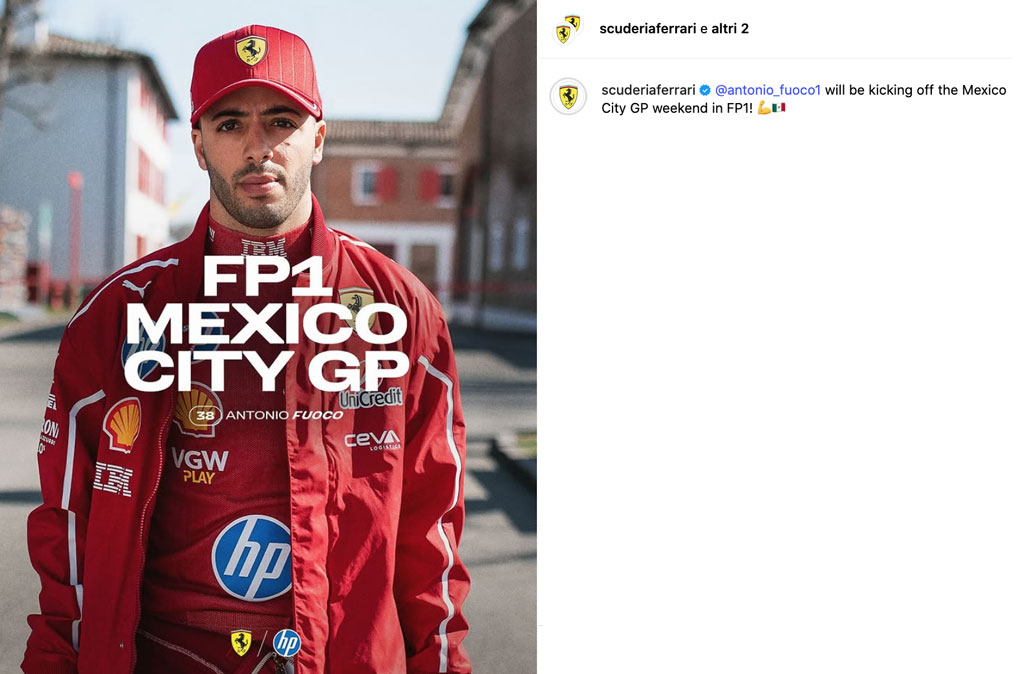The width and height of the screenshot is (1024, 674).
Task: Click the small Ferrari and HP logos at photo bottom
Action: [x=266, y=643]
